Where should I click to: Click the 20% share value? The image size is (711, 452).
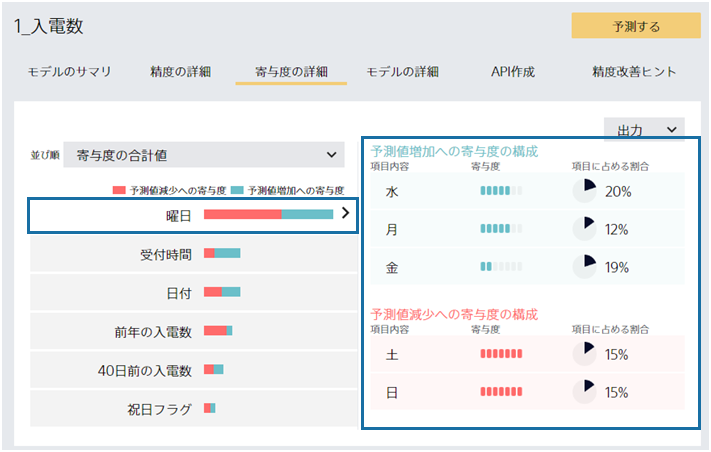(618, 191)
